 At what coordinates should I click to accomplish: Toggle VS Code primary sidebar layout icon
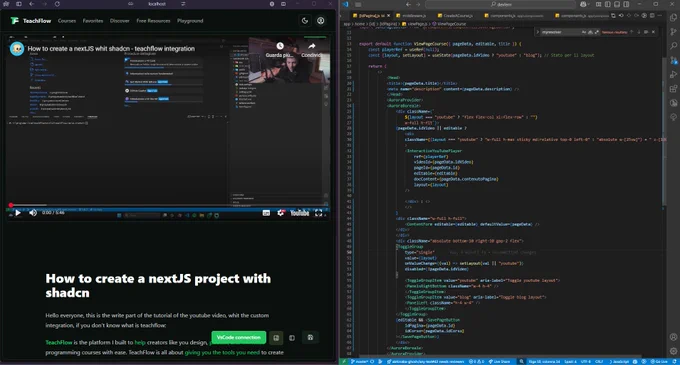click(608, 4)
